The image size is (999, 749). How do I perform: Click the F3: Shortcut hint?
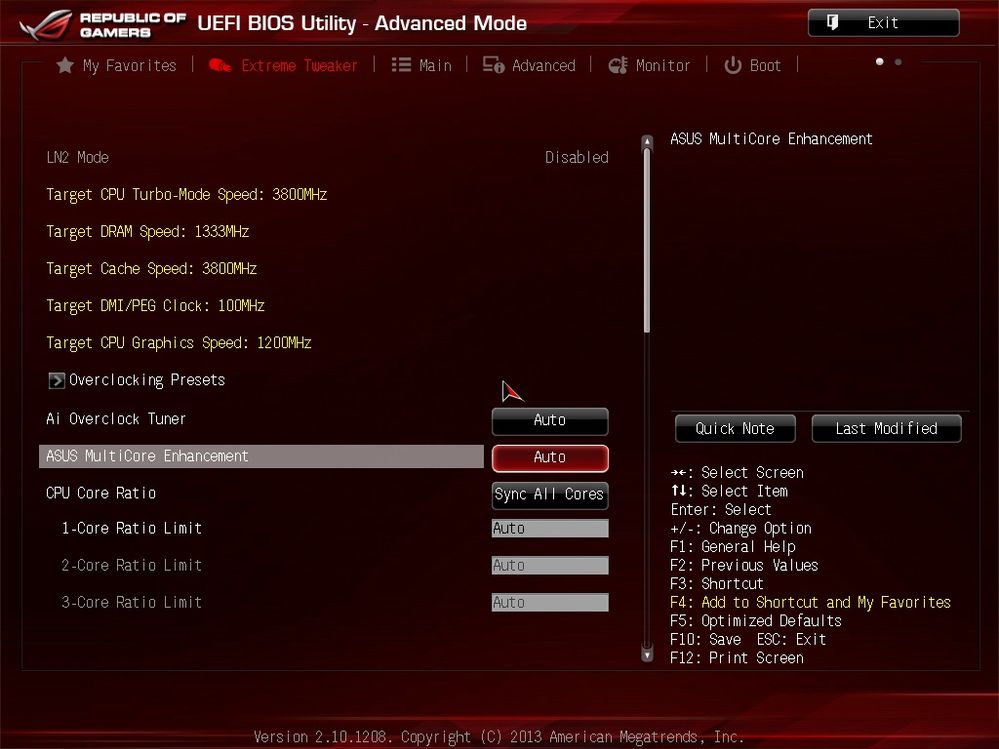coord(717,584)
